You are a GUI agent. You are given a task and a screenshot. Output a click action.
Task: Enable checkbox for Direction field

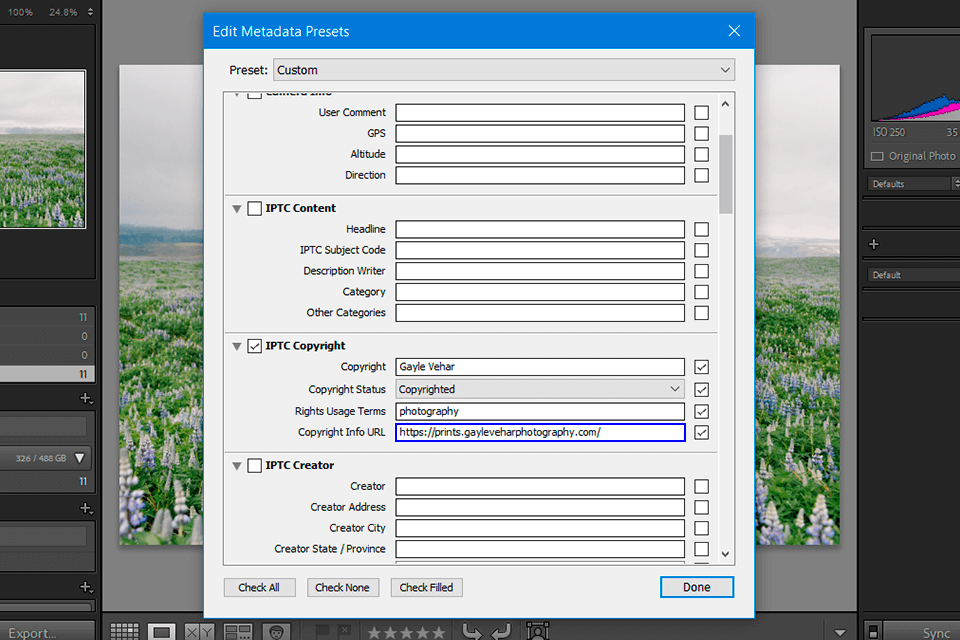click(x=702, y=175)
